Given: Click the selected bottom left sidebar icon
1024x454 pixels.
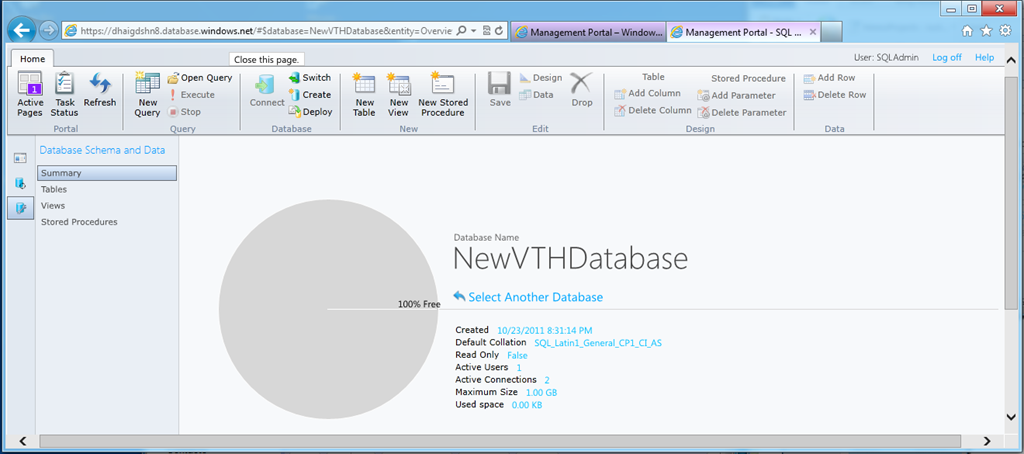Looking at the screenshot, I should point(20,208).
